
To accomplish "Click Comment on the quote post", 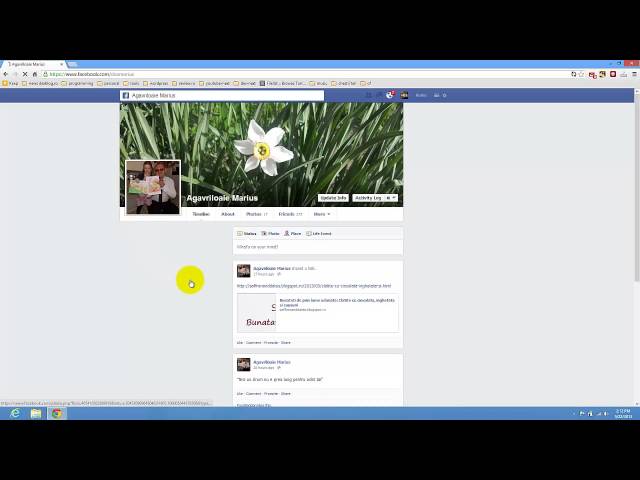I will 253,393.
